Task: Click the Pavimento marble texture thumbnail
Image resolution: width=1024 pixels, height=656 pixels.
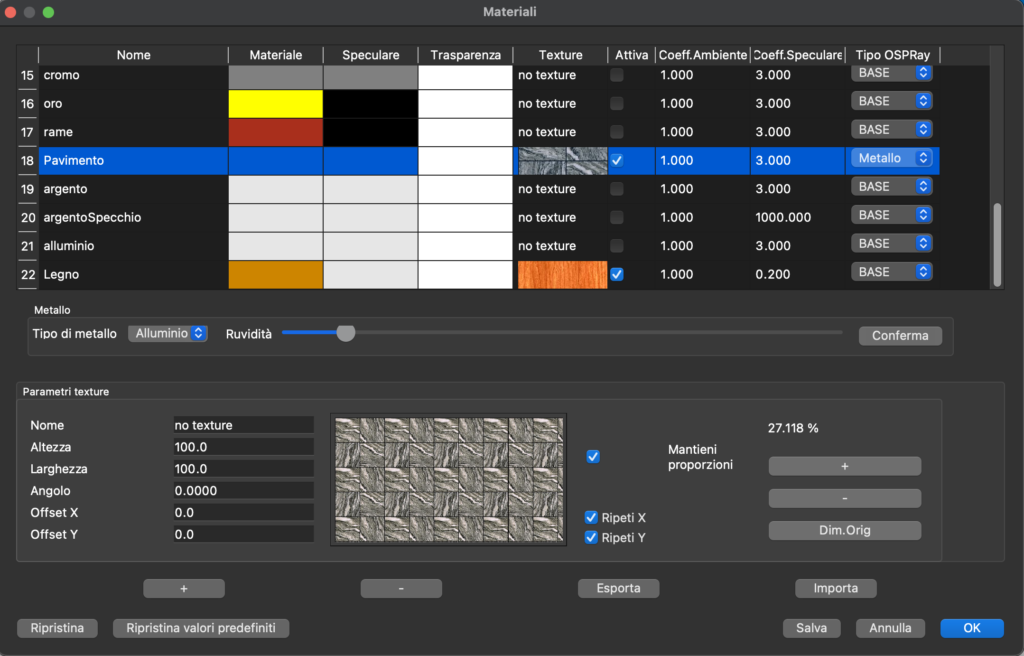Action: (x=562, y=160)
